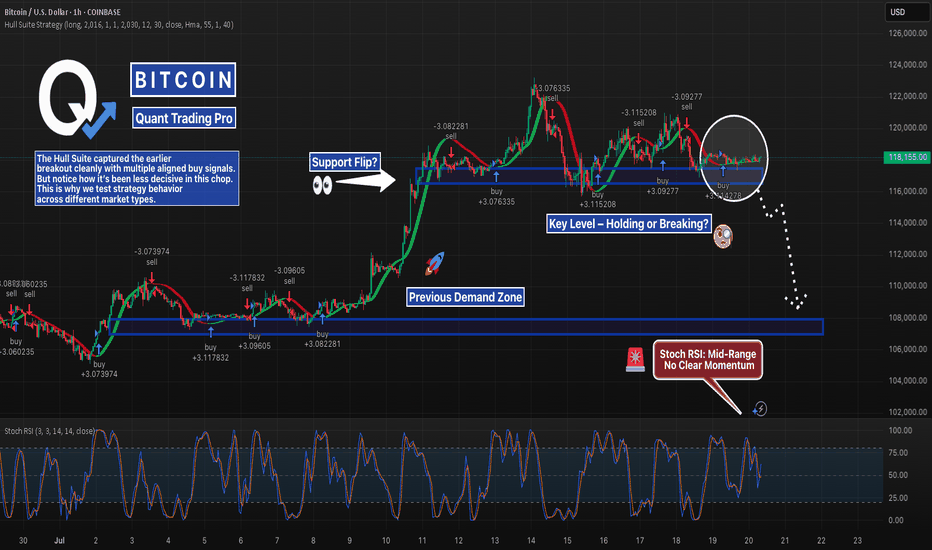The width and height of the screenshot is (932, 550).
Task: Select Key Level – Holding or Breaking? label
Action: pyautogui.click(x=629, y=224)
